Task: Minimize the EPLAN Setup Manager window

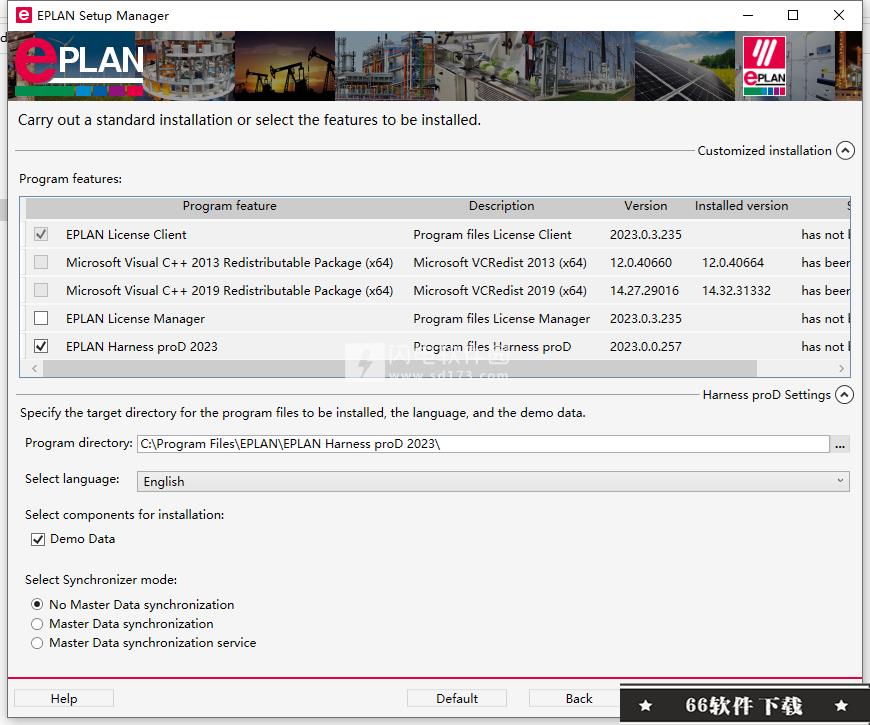Action: click(748, 15)
